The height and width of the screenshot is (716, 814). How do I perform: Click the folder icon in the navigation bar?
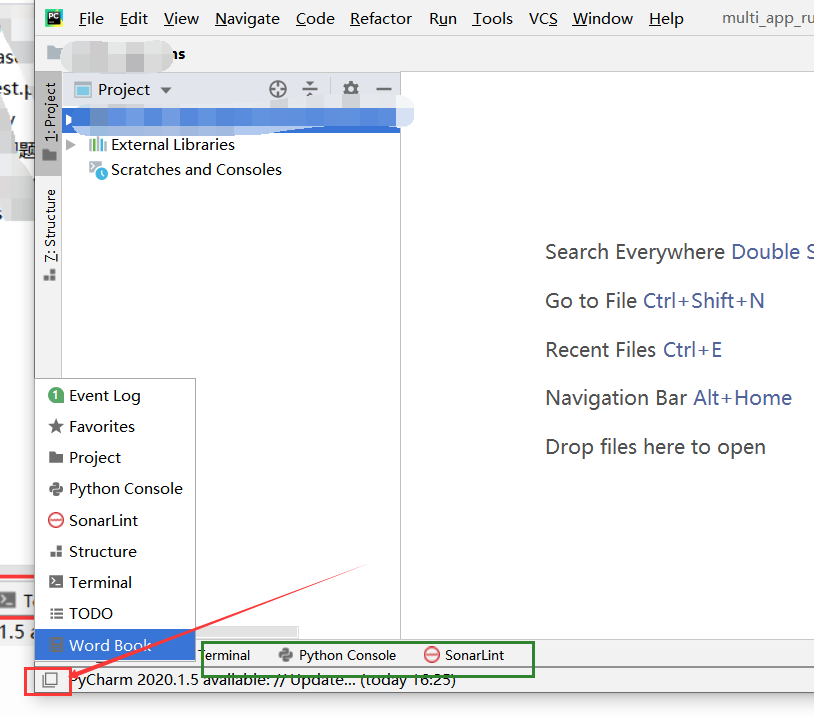tap(54, 52)
